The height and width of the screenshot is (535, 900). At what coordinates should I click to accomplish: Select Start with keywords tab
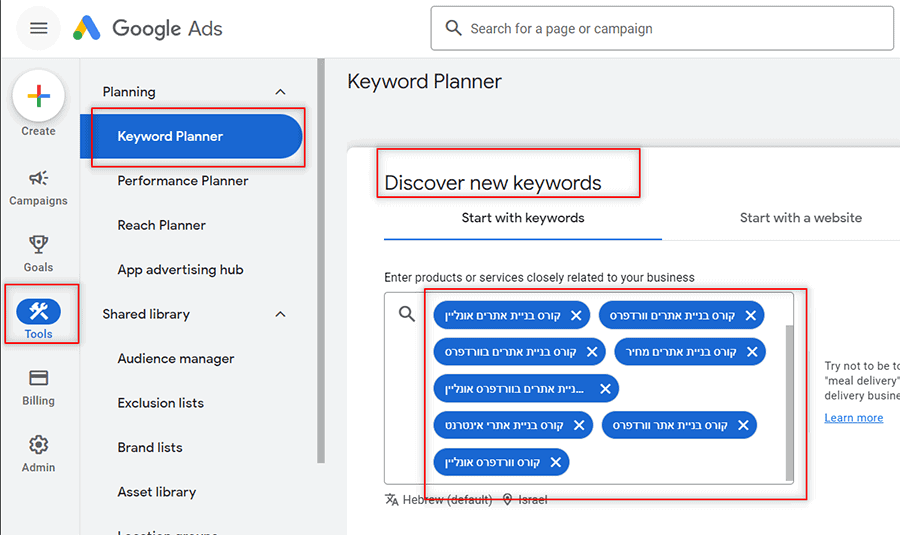[x=523, y=218]
